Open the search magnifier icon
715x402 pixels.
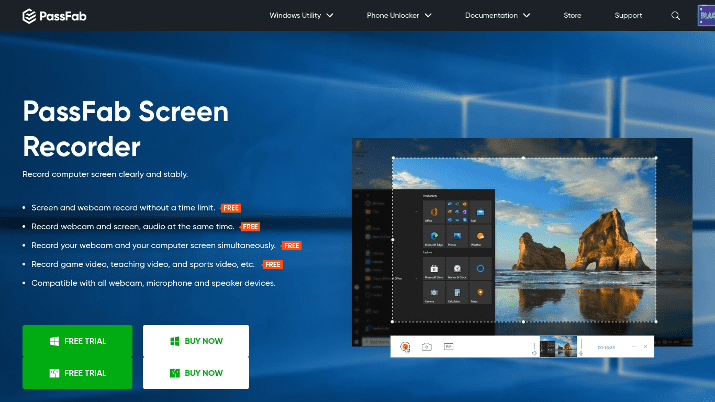[675, 16]
